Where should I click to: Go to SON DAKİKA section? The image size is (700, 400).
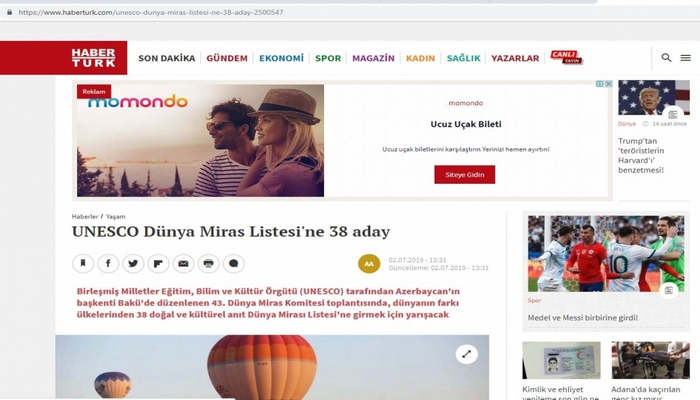point(167,58)
